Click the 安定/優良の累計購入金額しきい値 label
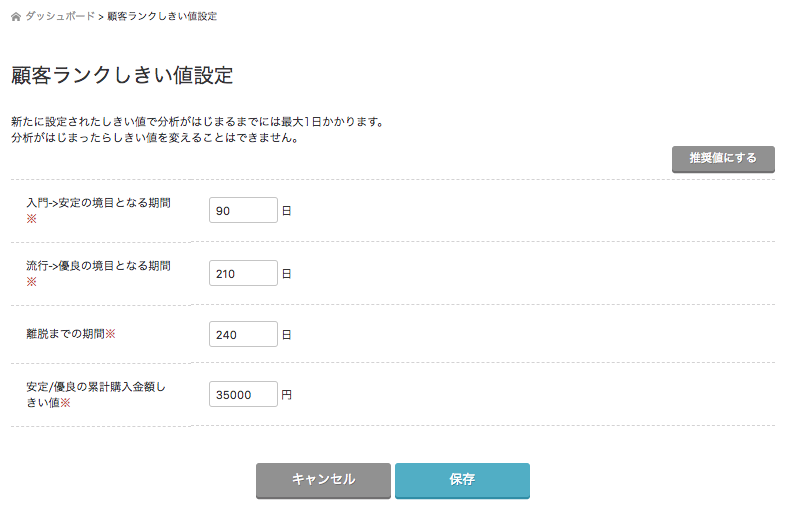 point(98,387)
